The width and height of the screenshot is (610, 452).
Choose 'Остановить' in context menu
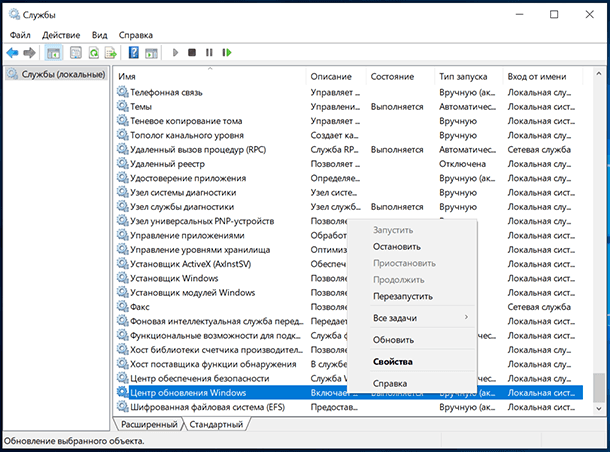click(396, 246)
